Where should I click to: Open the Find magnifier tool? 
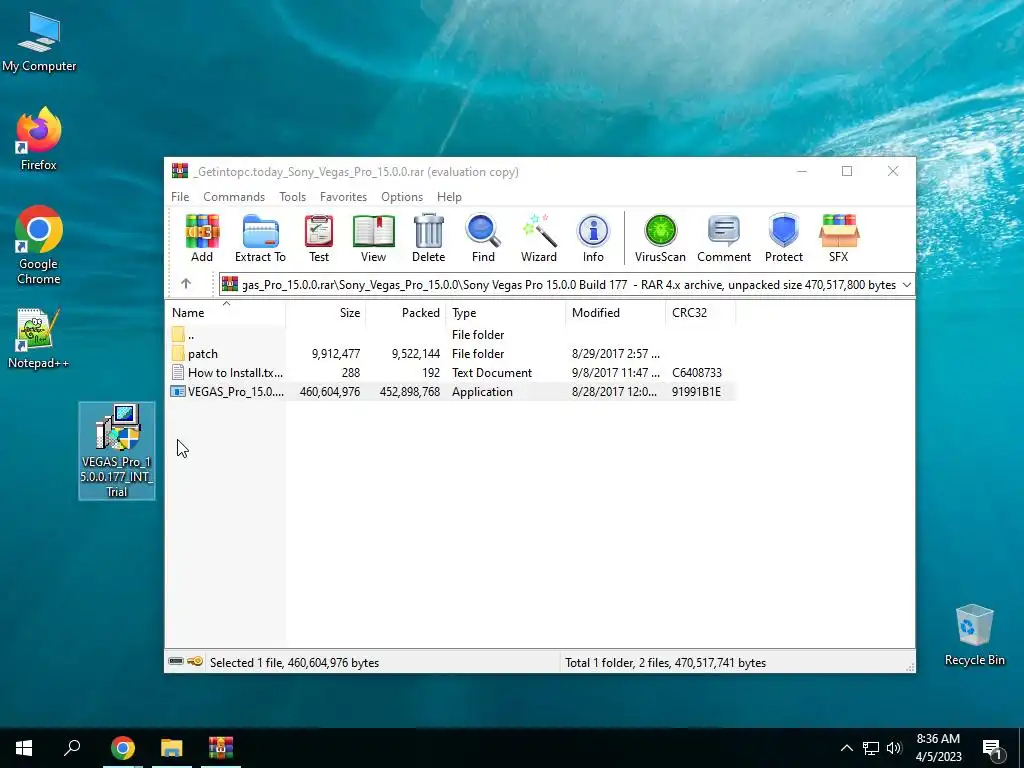483,238
